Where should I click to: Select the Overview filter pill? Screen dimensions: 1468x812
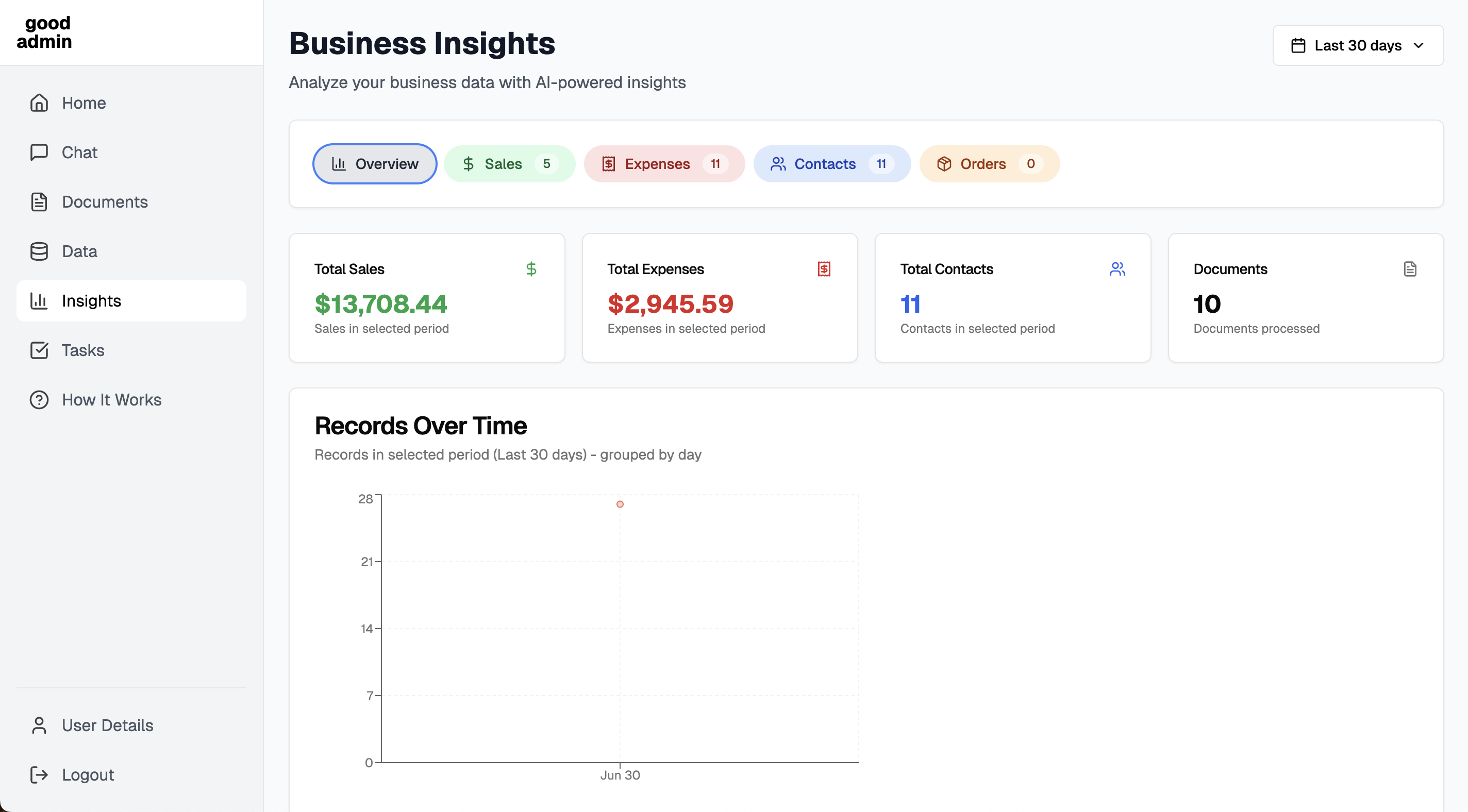point(374,164)
